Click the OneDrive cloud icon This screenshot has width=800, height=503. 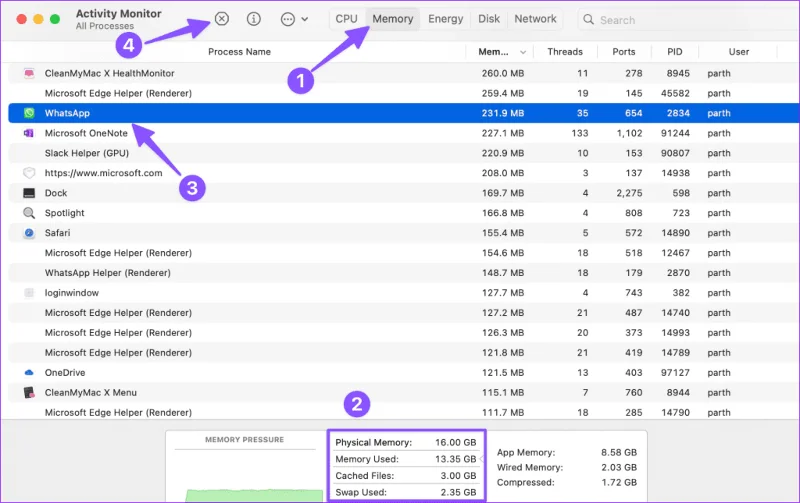(29, 372)
